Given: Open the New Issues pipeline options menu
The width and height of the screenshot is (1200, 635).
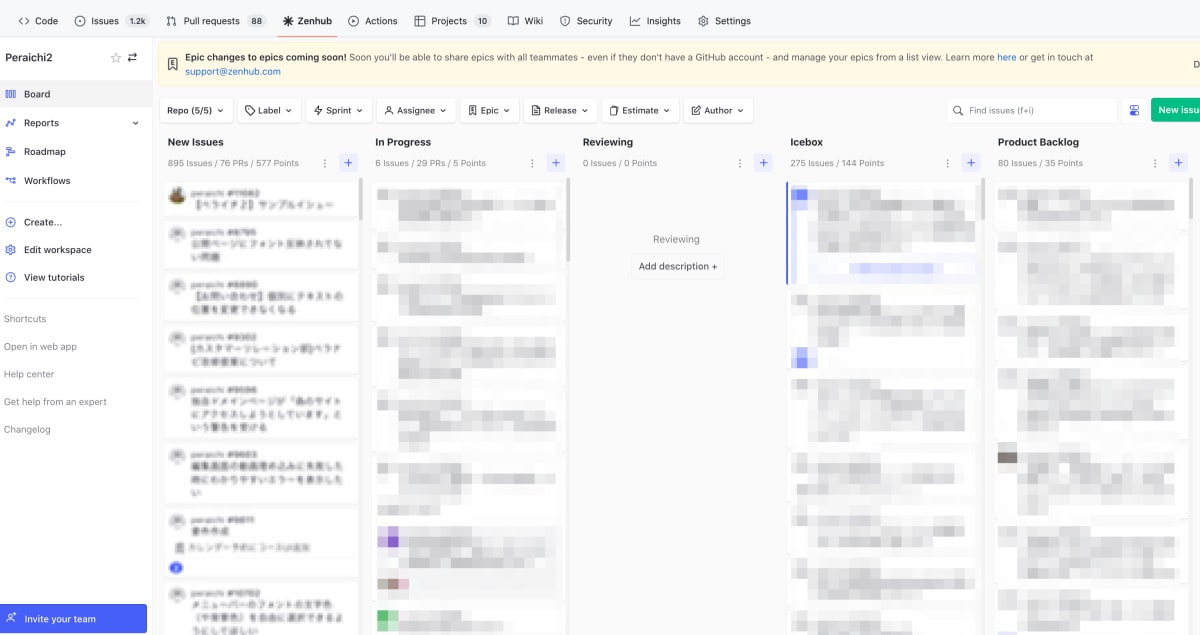Looking at the screenshot, I should tap(324, 163).
